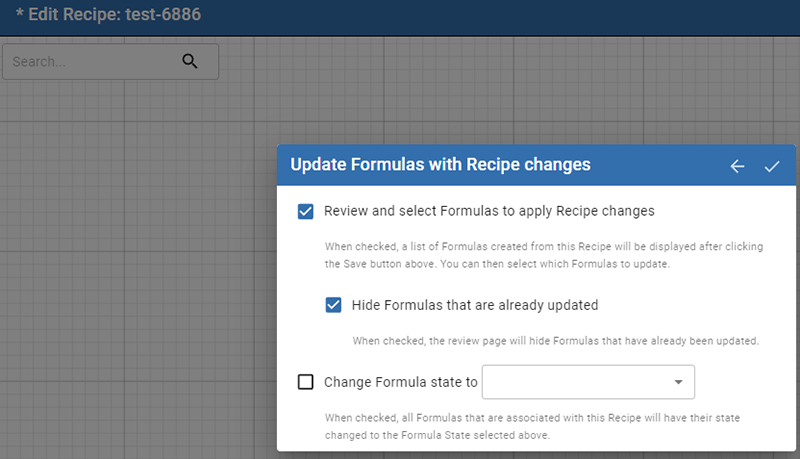This screenshot has width=800, height=459.
Task: Focus the Search input field
Action: click(90, 62)
